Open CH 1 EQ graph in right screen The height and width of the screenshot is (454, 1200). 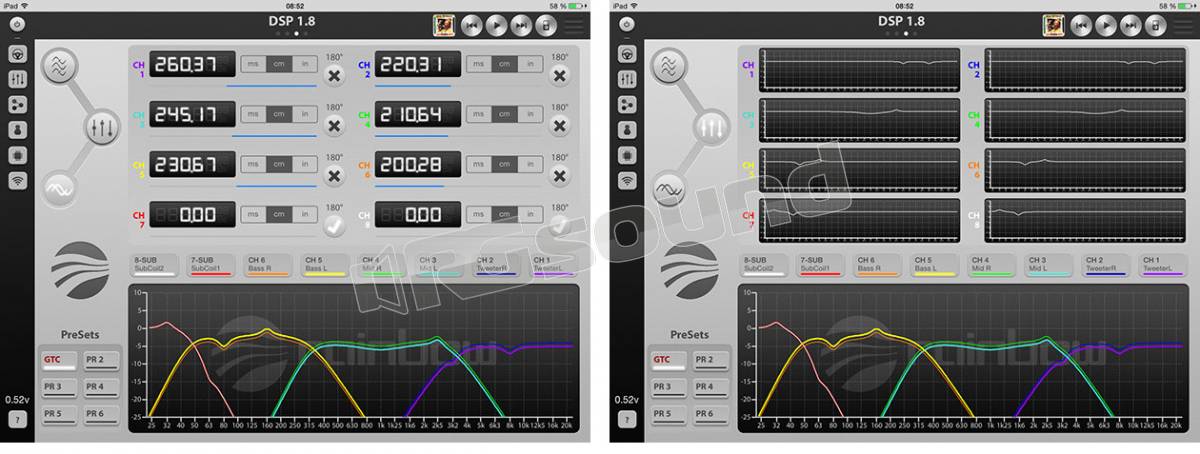coord(860,70)
